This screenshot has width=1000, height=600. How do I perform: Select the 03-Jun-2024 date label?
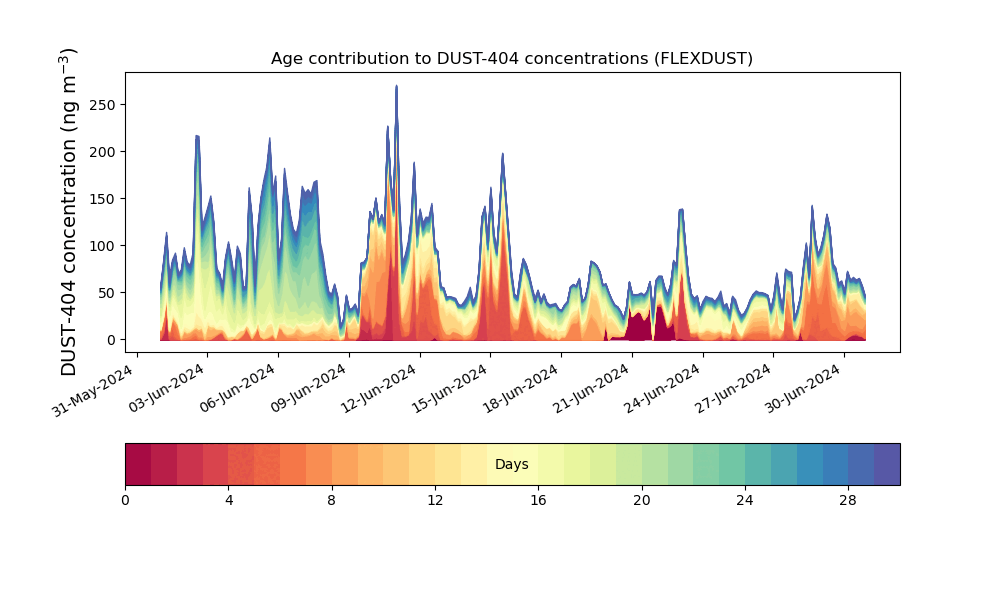pos(167,388)
